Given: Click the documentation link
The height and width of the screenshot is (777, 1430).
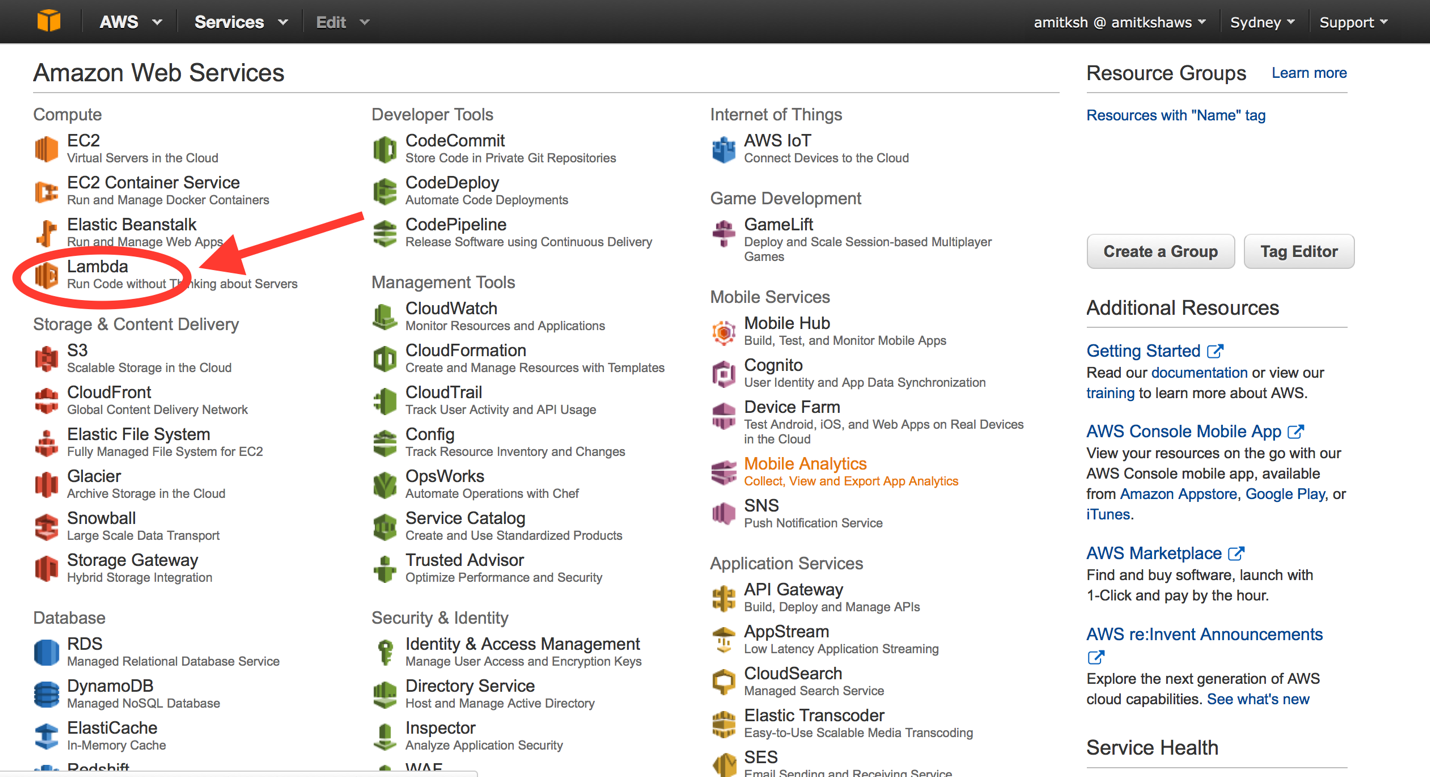Looking at the screenshot, I should coord(1199,372).
